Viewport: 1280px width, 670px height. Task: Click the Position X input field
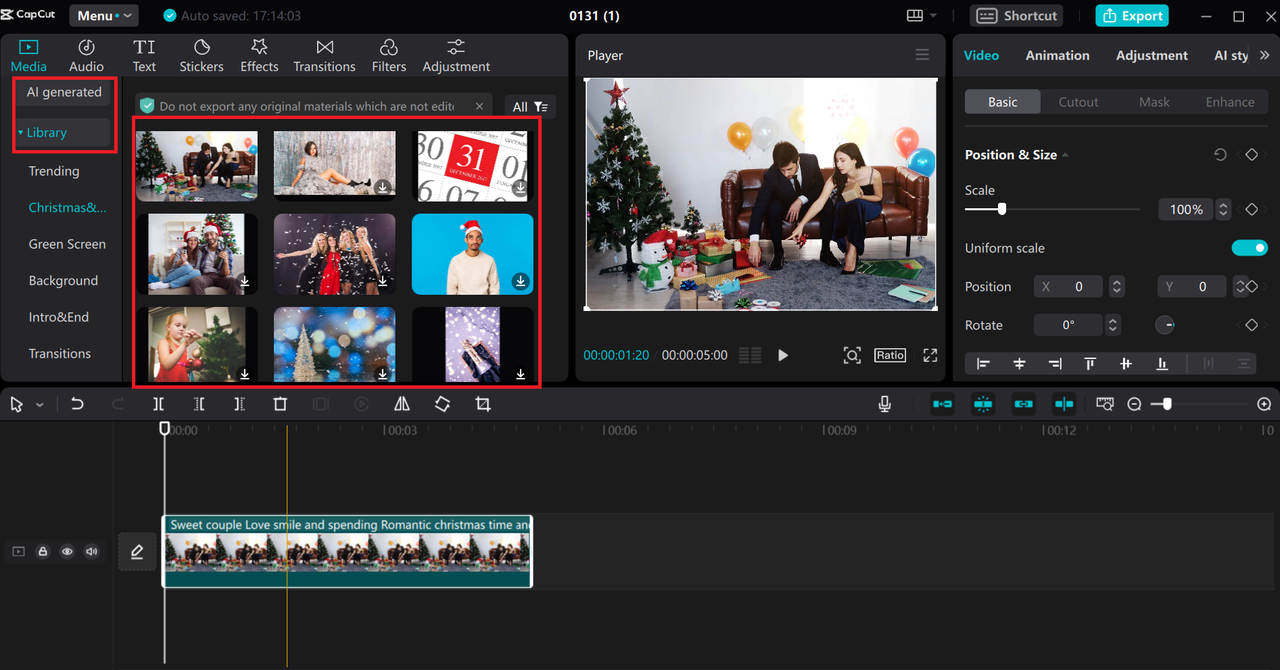pos(1068,287)
